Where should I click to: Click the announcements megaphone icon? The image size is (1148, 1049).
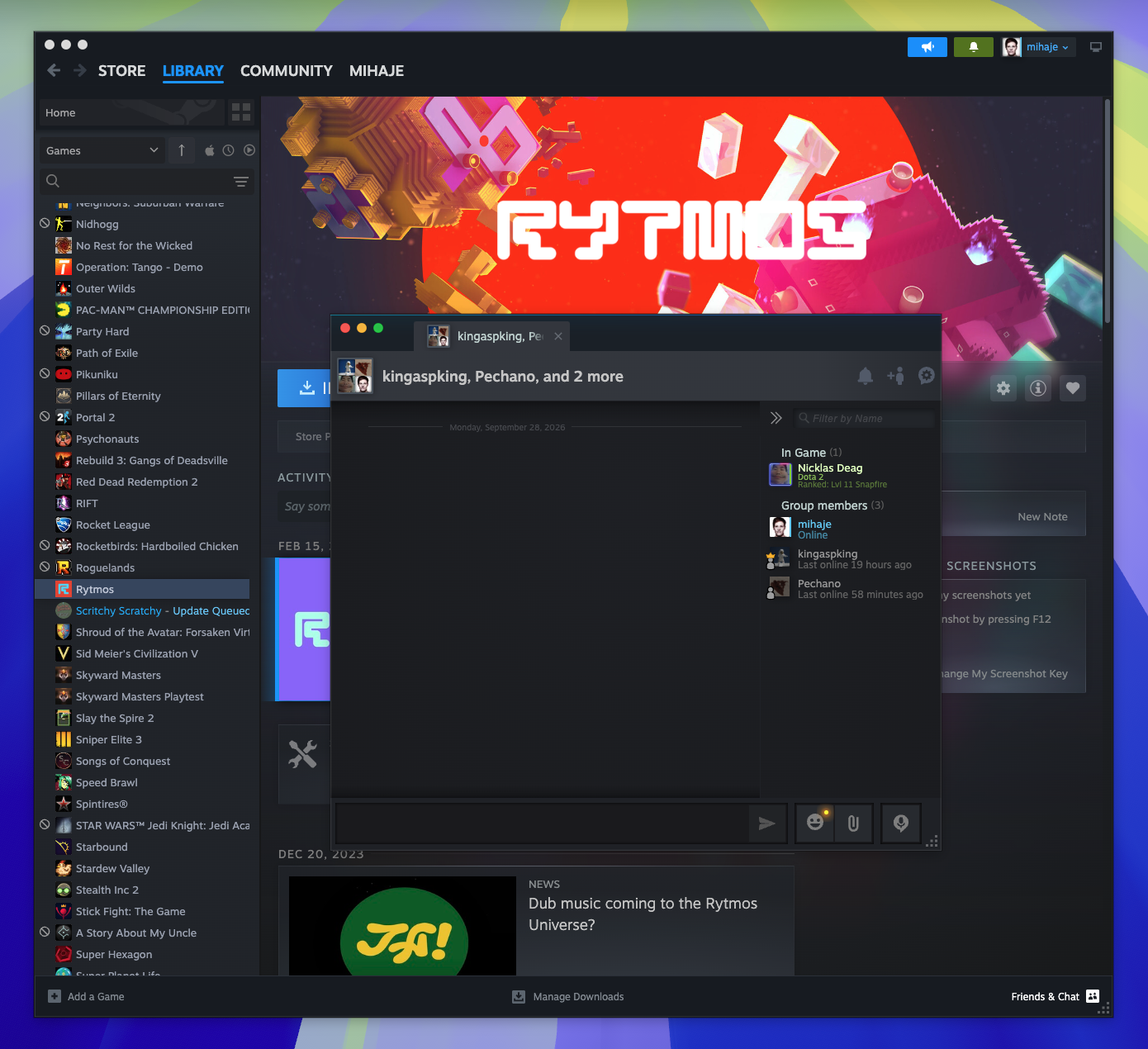pyautogui.click(x=927, y=47)
